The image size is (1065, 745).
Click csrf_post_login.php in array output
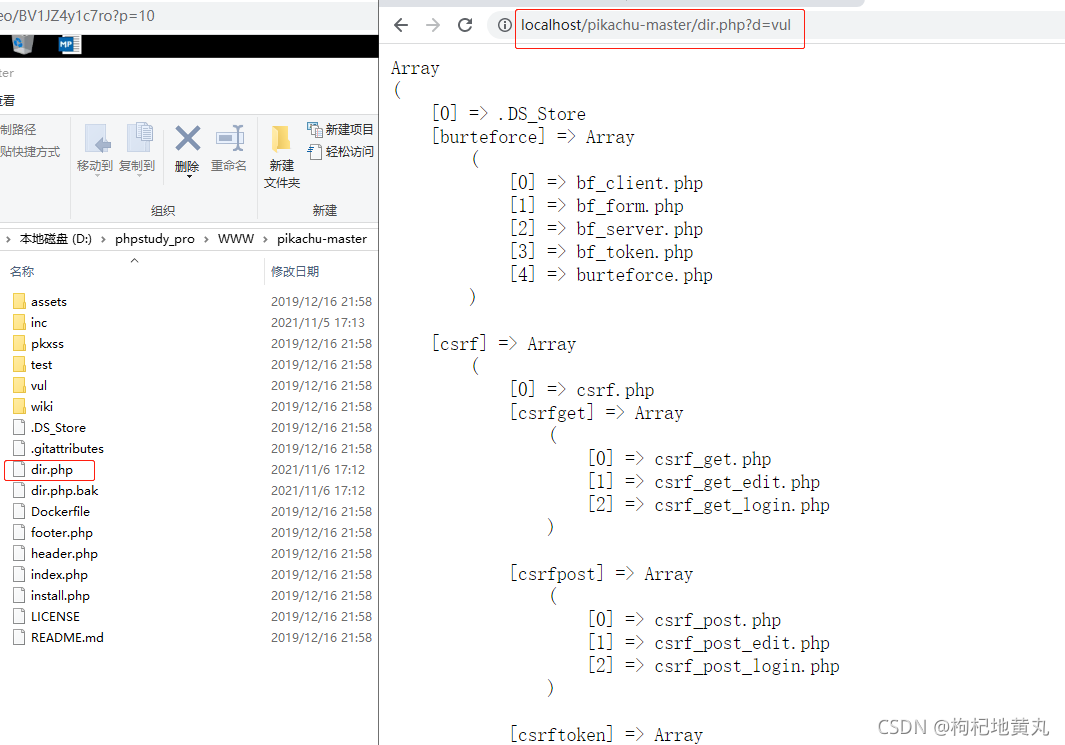(x=746, y=666)
